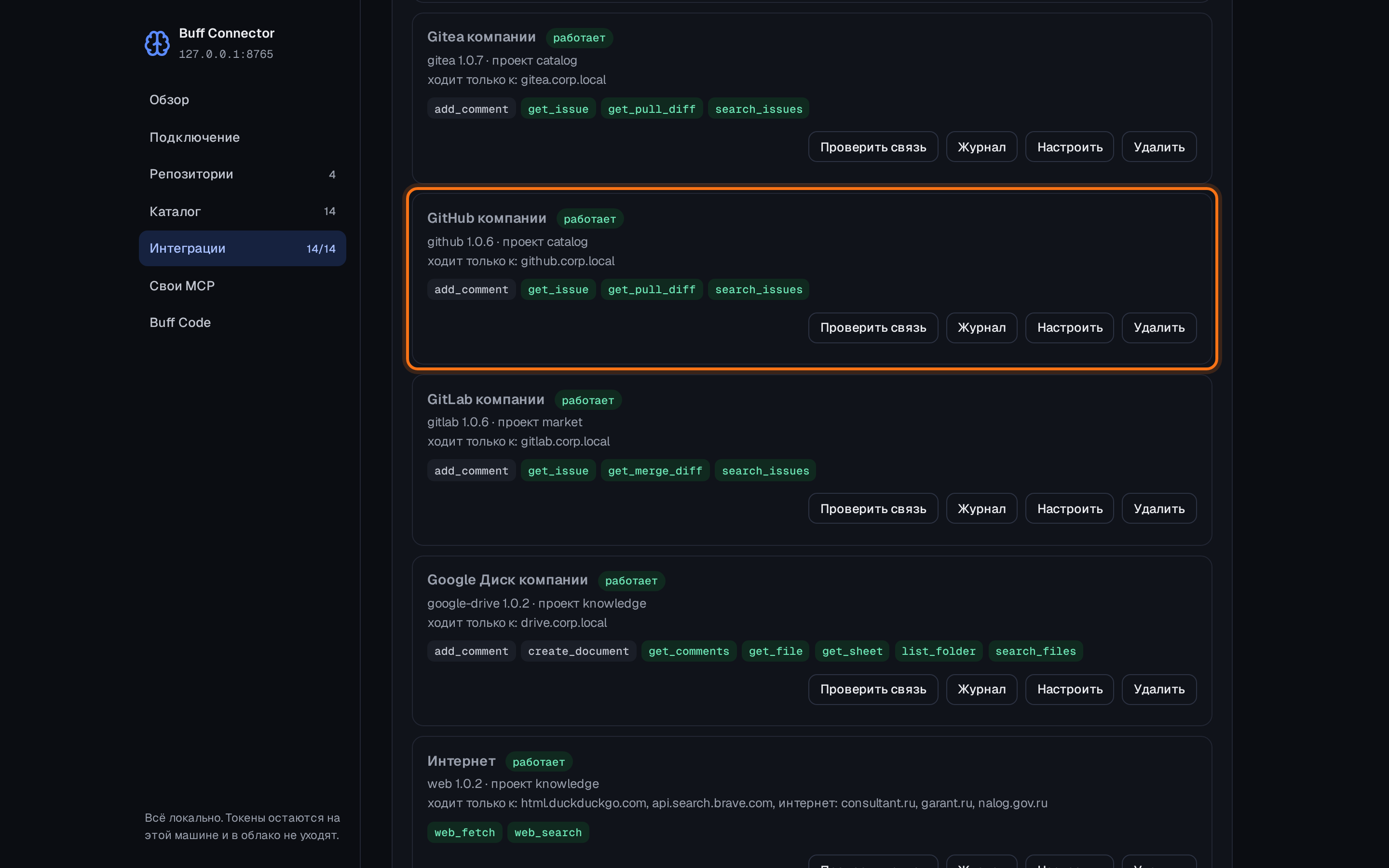1389x868 pixels.
Task: Click Настроить on the GitHub card
Action: pyautogui.click(x=1069, y=328)
